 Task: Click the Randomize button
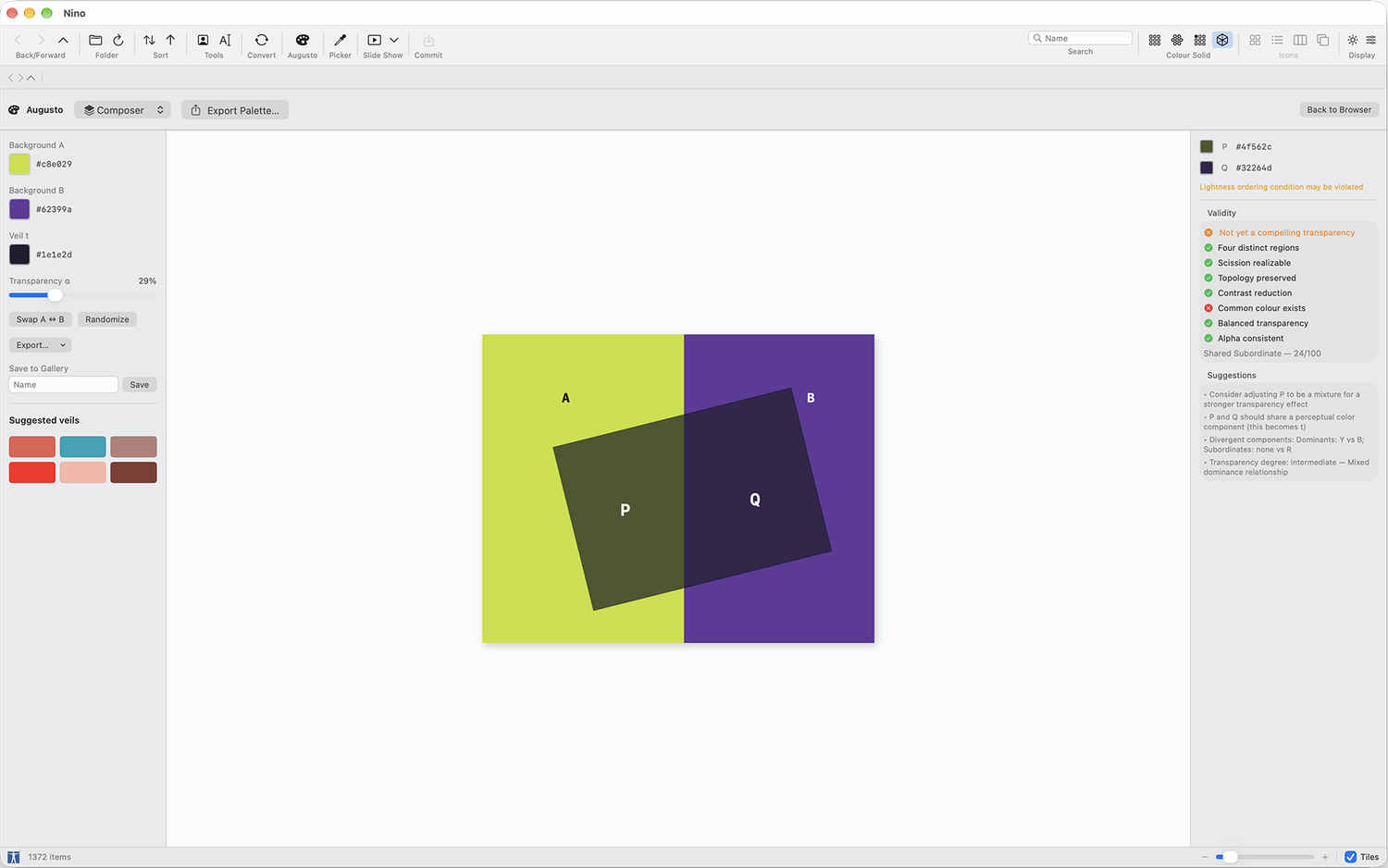tap(107, 319)
